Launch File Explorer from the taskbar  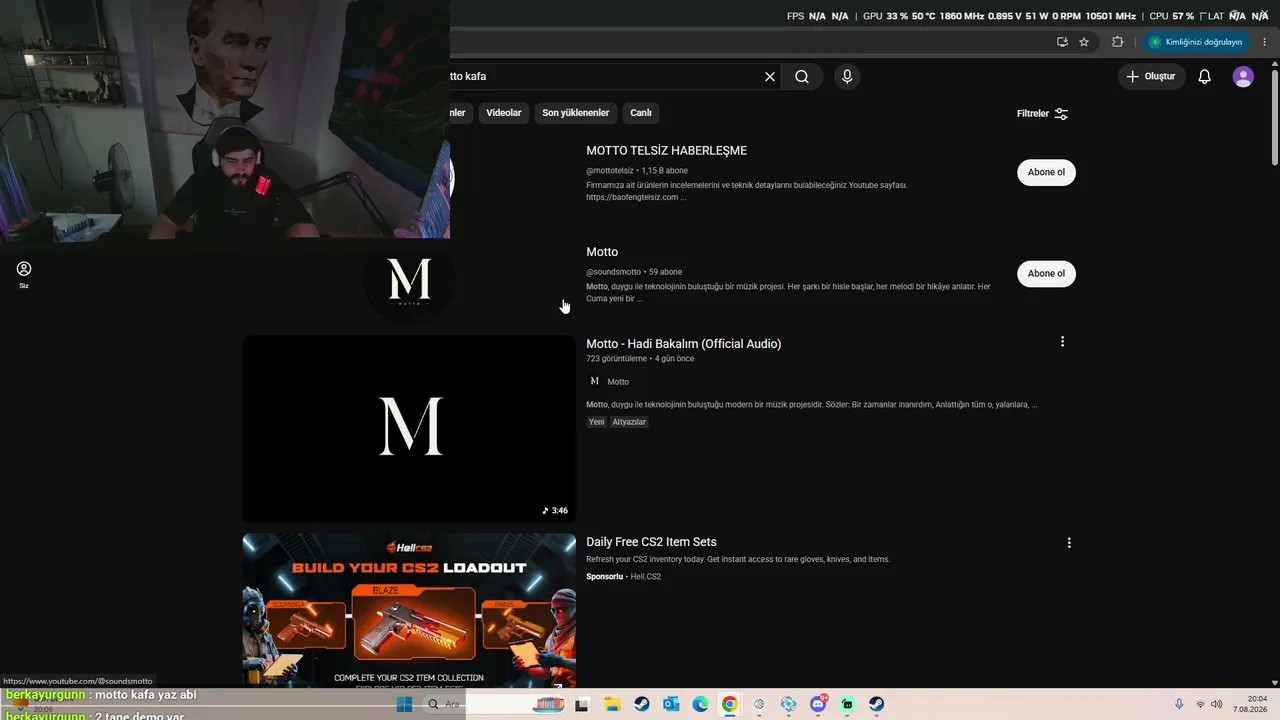pos(612,704)
